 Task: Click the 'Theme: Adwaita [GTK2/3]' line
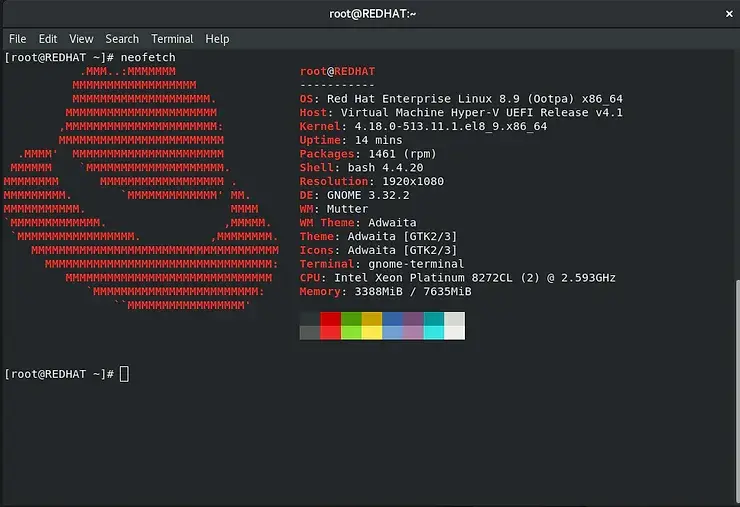378,236
